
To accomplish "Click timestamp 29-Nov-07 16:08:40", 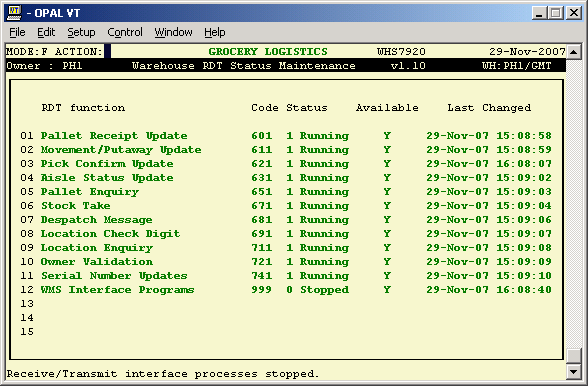I will [489, 290].
